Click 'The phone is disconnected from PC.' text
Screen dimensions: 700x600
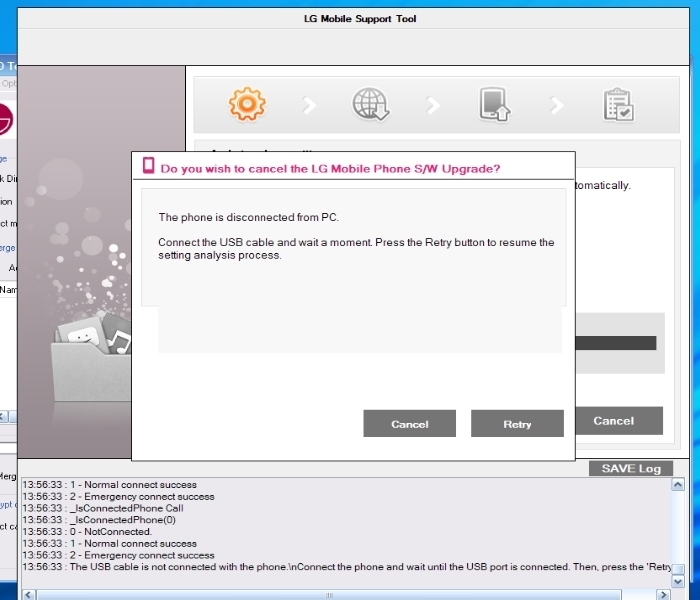pos(249,217)
